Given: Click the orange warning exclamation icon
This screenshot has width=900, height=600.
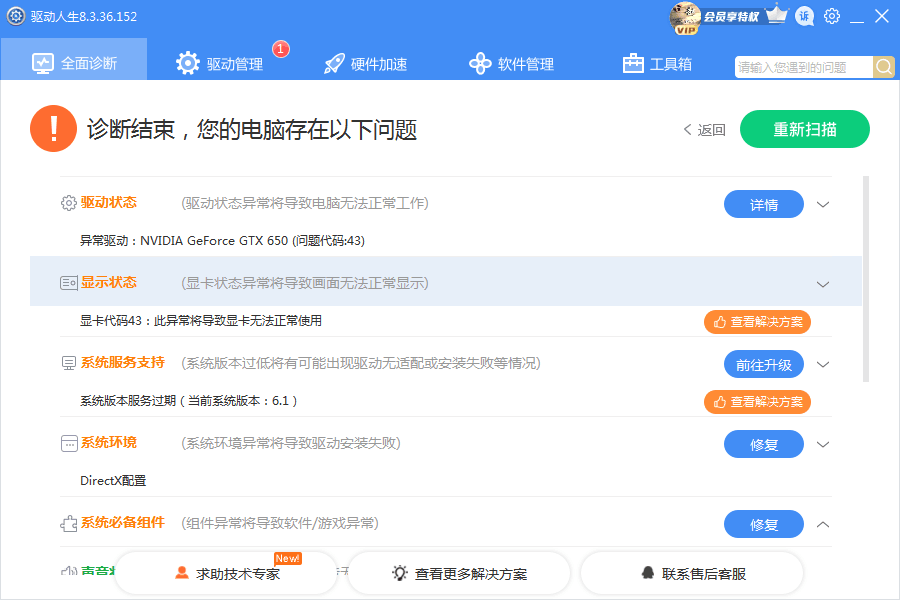Looking at the screenshot, I should [x=54, y=129].
